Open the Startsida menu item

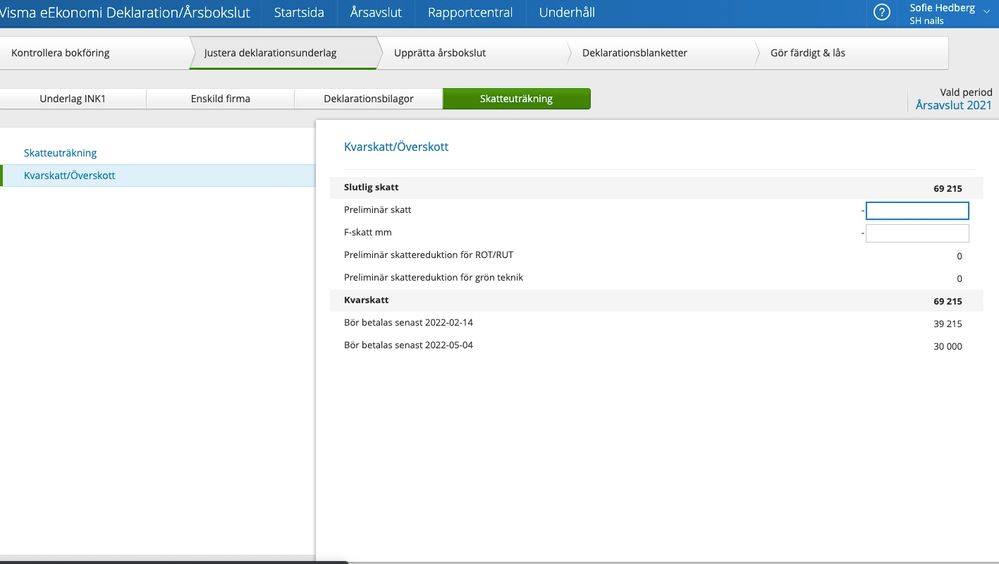point(298,13)
